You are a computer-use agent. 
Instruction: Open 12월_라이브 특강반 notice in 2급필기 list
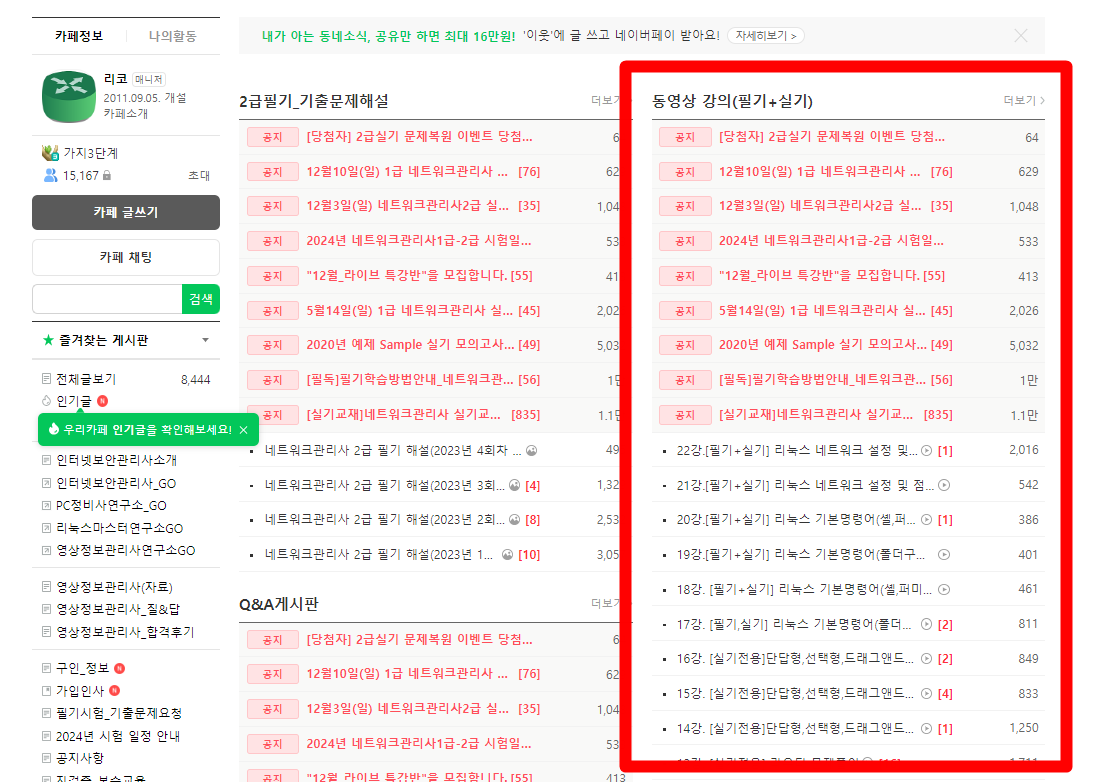[x=406, y=276]
